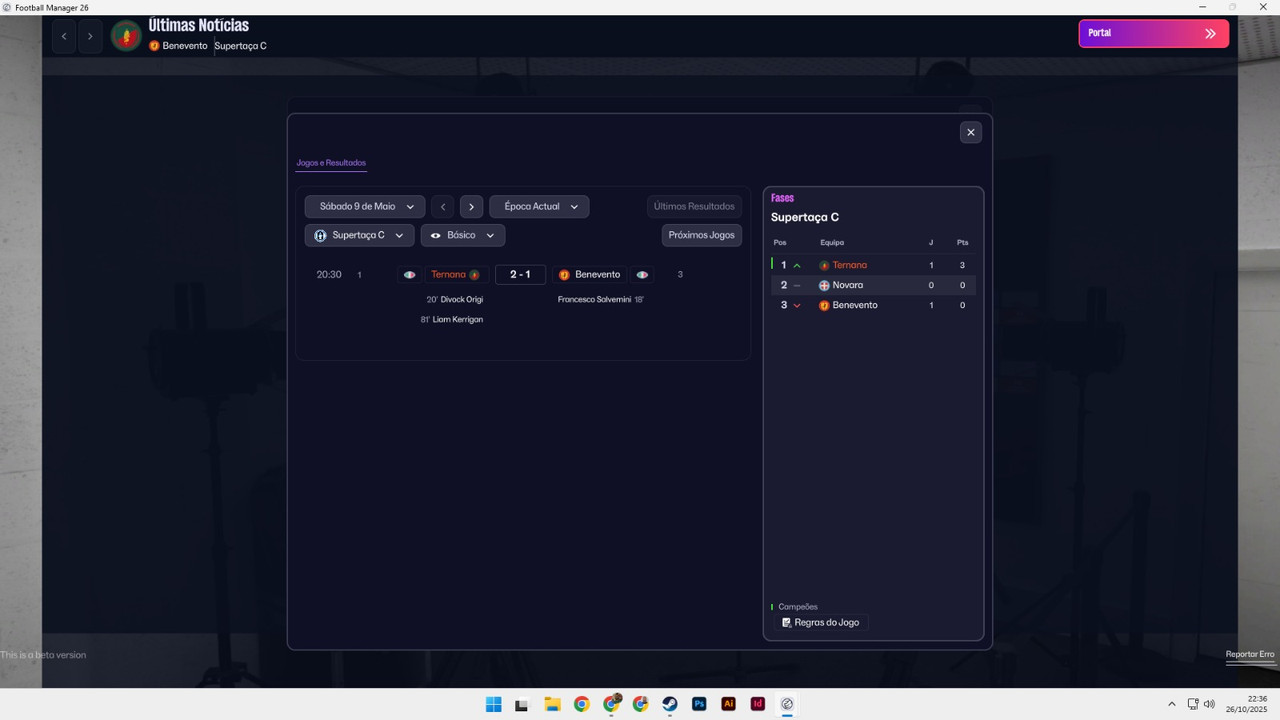Viewport: 1280px width, 720px height.
Task: Open Steam from the taskbar
Action: tap(670, 704)
